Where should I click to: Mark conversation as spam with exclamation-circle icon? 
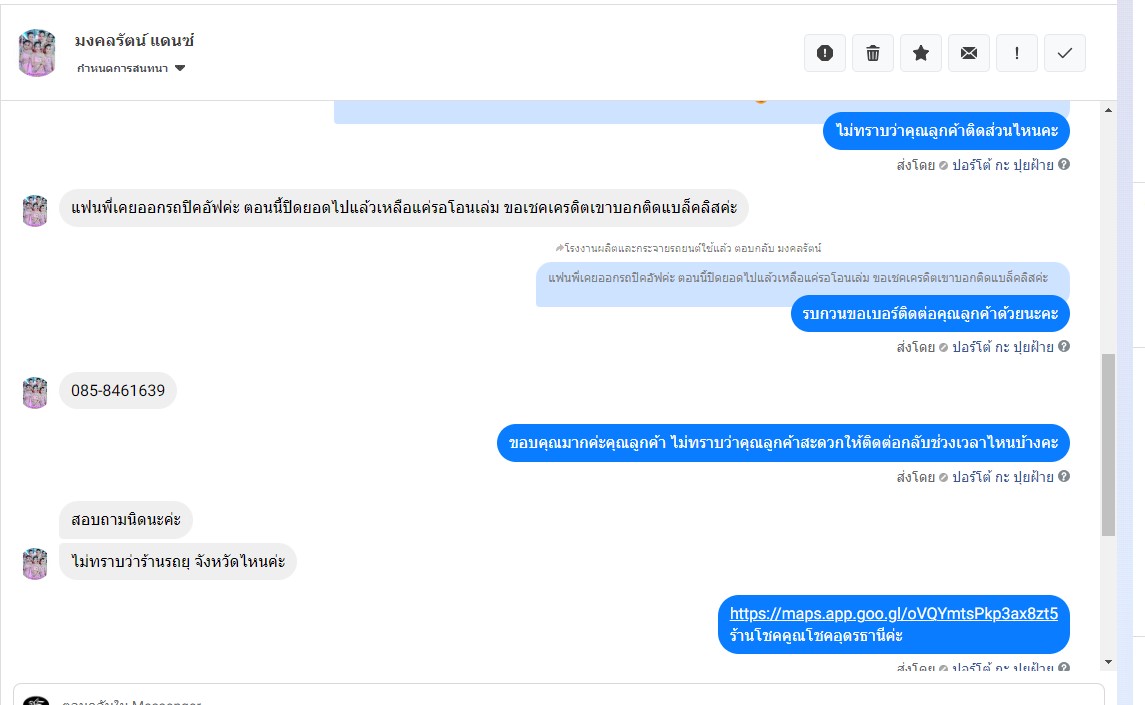(824, 53)
